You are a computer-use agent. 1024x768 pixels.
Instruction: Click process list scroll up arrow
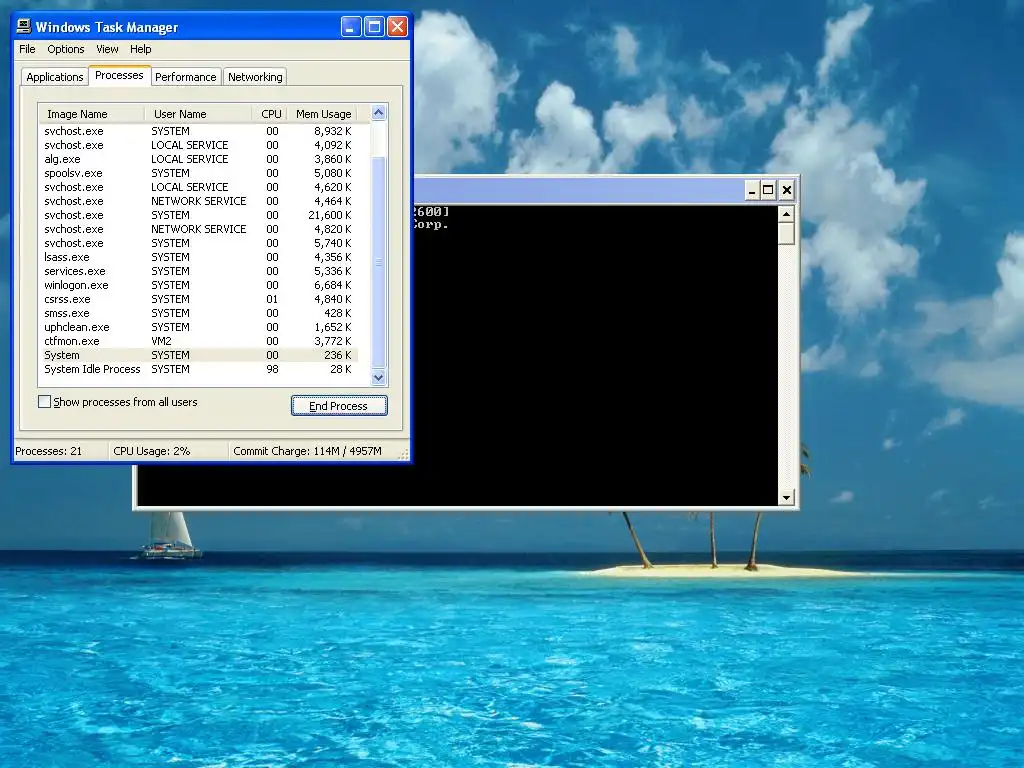tap(379, 113)
